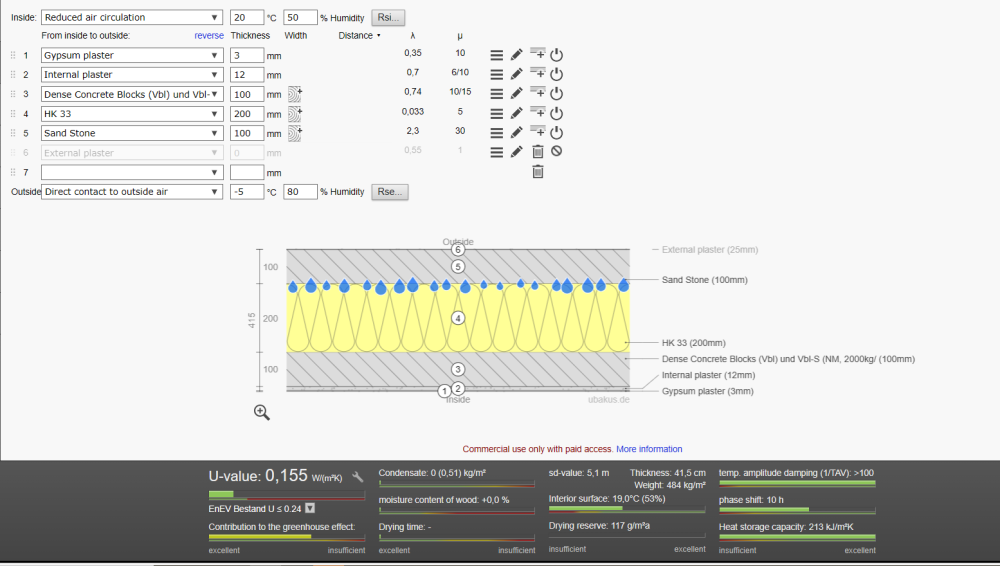
Task: Click the Interior surface rating bar
Action: 627,509
